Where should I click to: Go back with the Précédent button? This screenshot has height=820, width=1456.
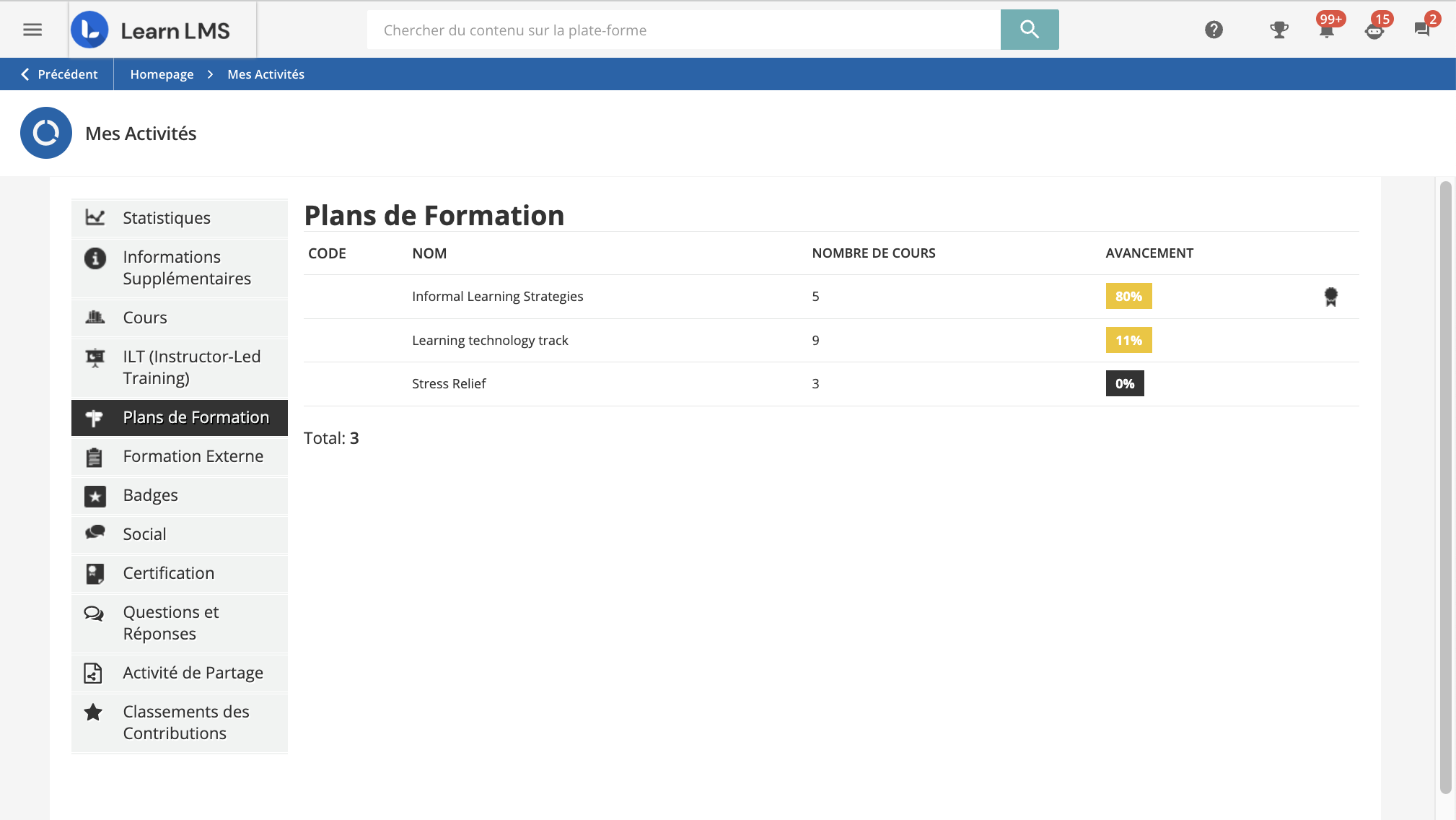point(58,74)
